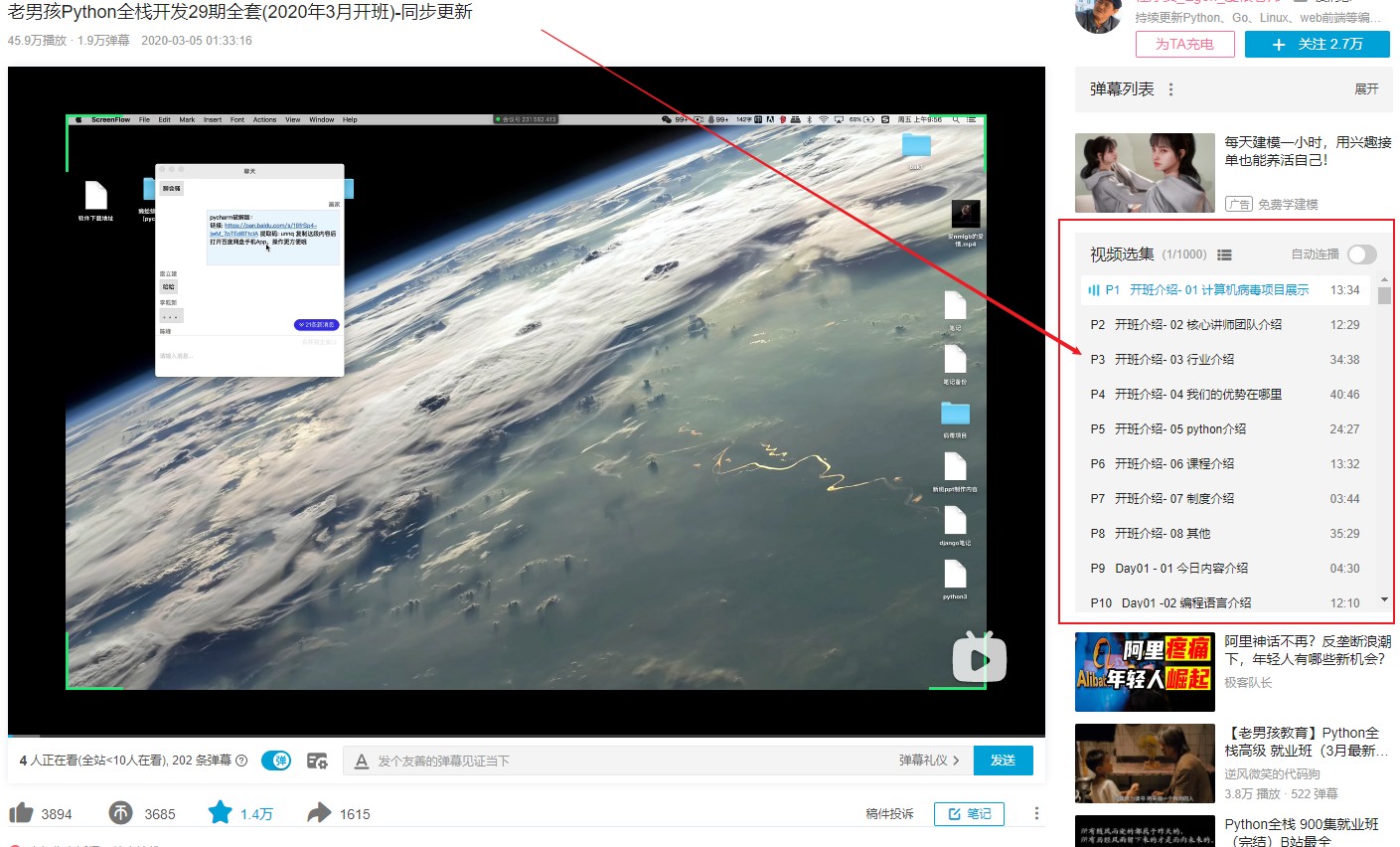Click the 发送 send button
Image resolution: width=1400 pixels, height=847 pixels.
click(x=1003, y=761)
